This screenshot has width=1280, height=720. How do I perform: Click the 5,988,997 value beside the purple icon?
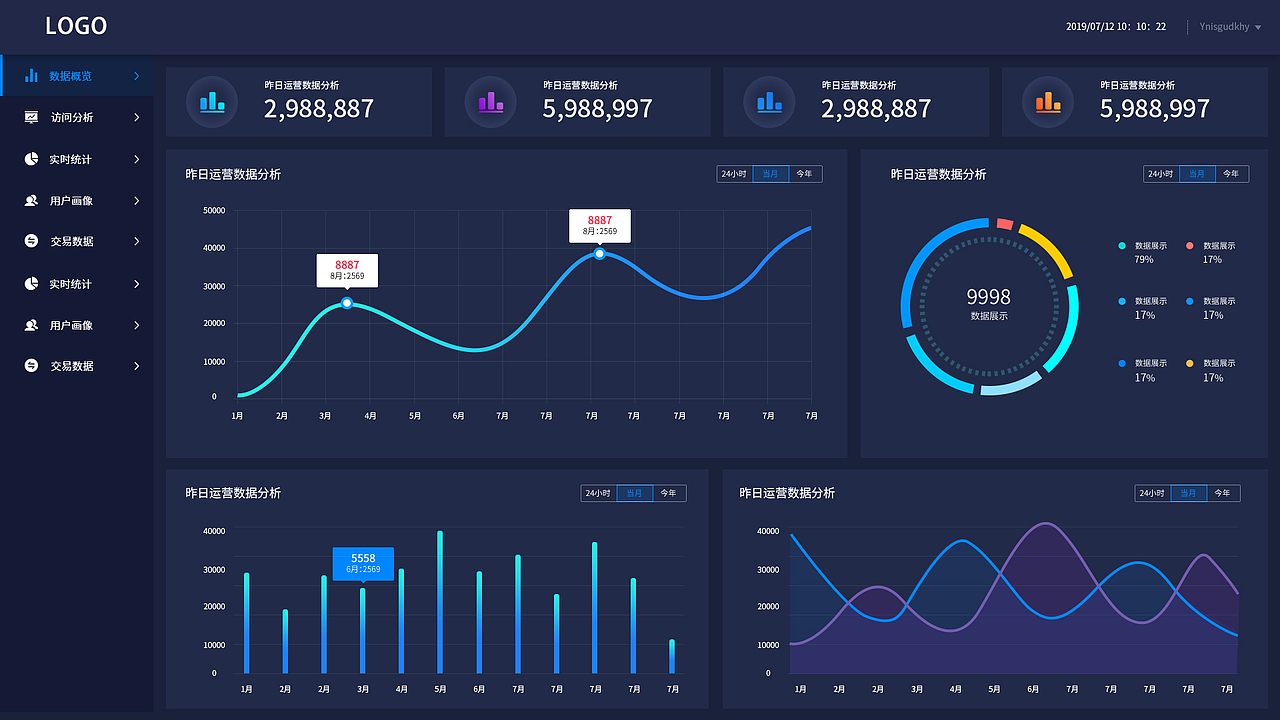pos(598,109)
